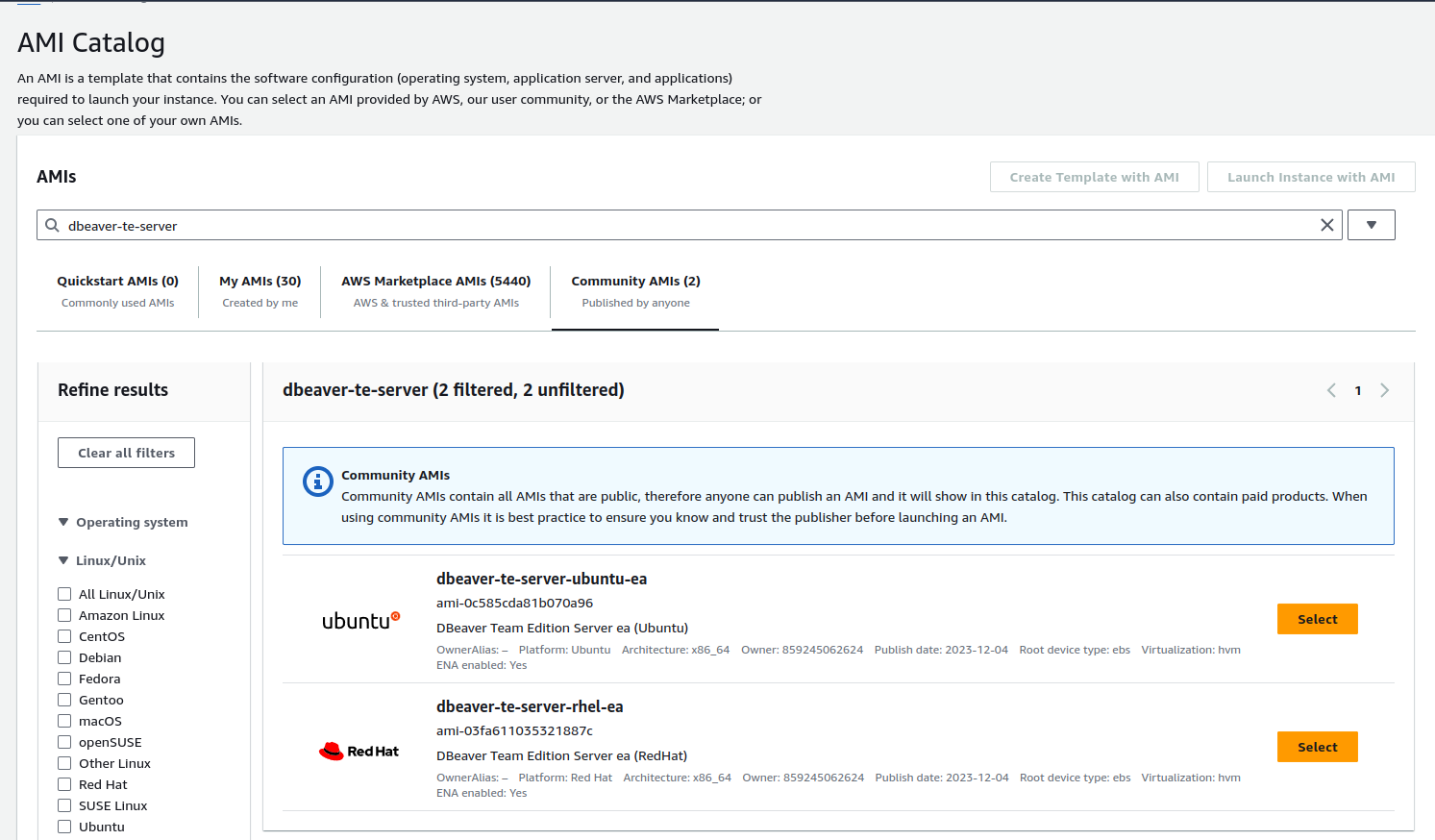Click the Refine results heading

coord(112,390)
